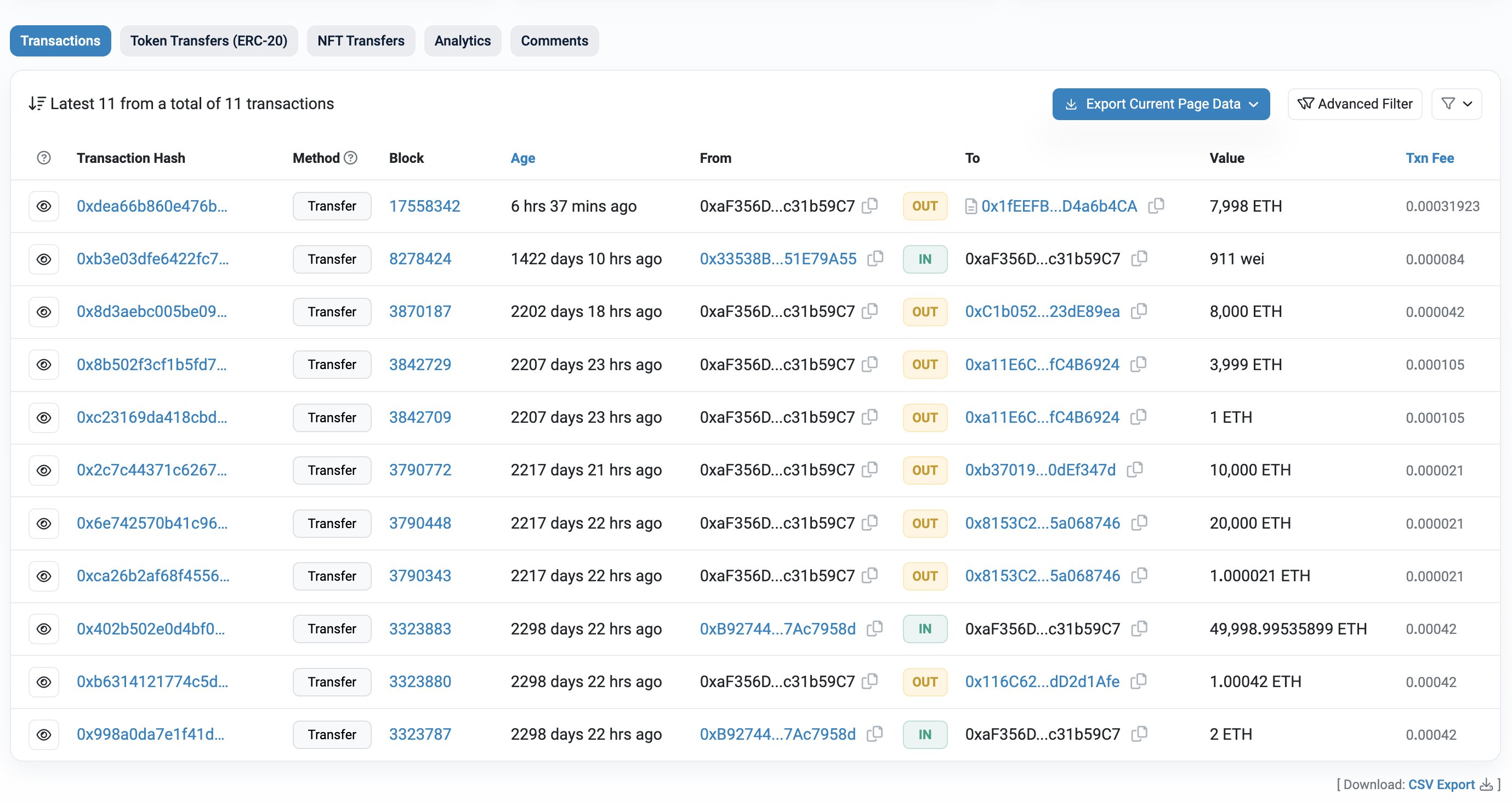Copy From address in row 0x2c7c44371c6267
1512x805 pixels.
870,470
